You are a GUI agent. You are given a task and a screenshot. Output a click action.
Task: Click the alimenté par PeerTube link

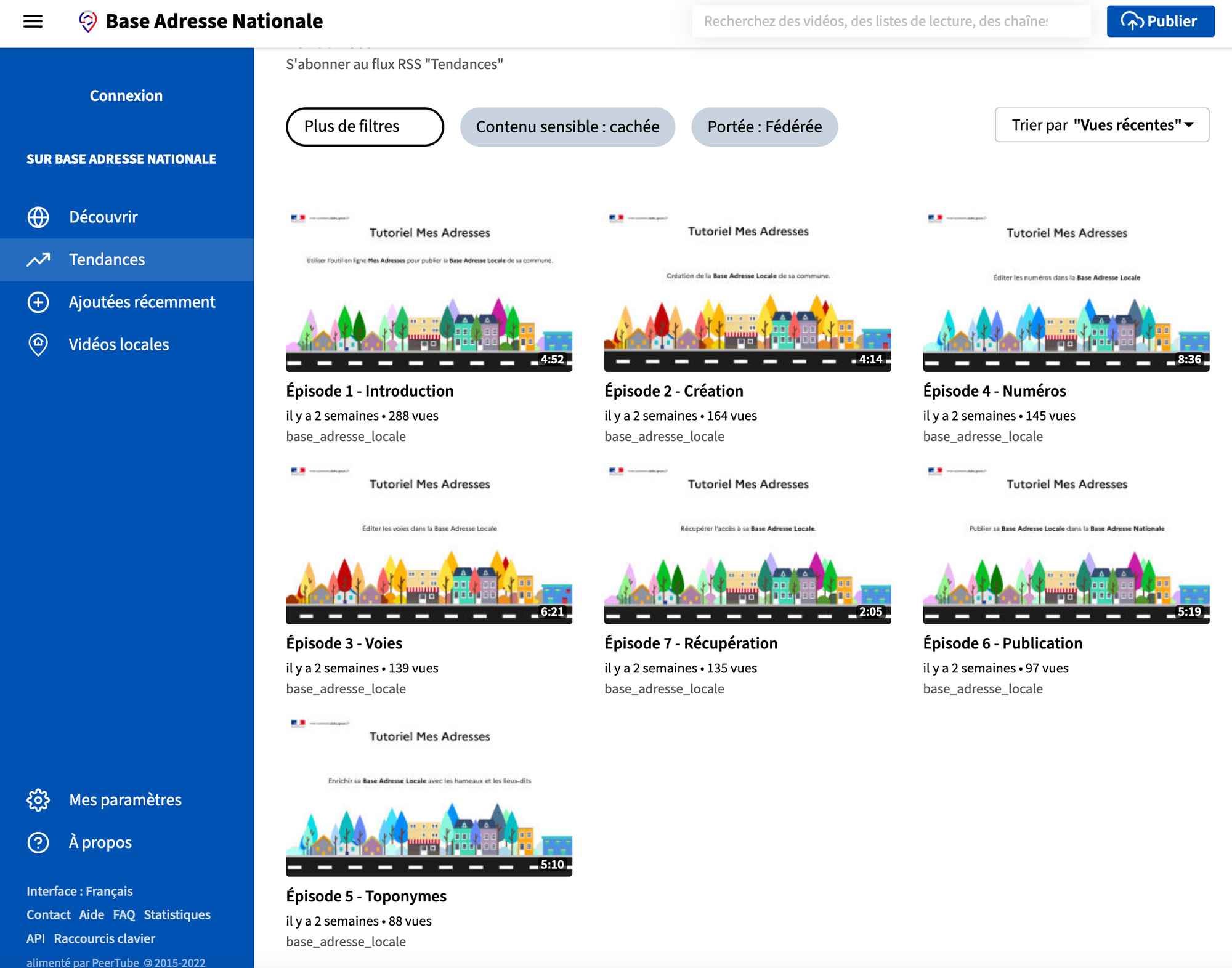[83, 962]
